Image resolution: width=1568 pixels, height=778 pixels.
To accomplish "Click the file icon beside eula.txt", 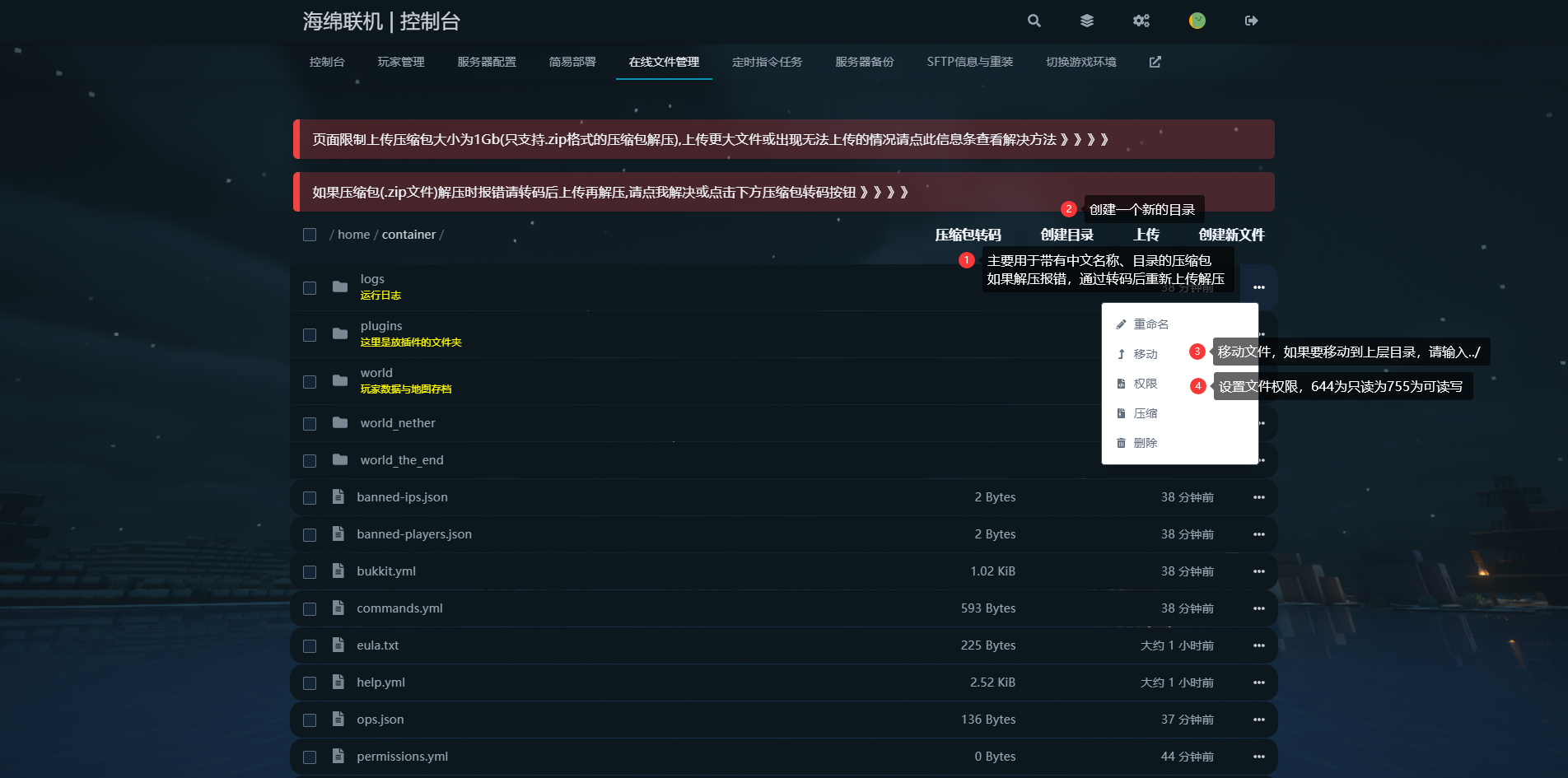I will [x=338, y=645].
